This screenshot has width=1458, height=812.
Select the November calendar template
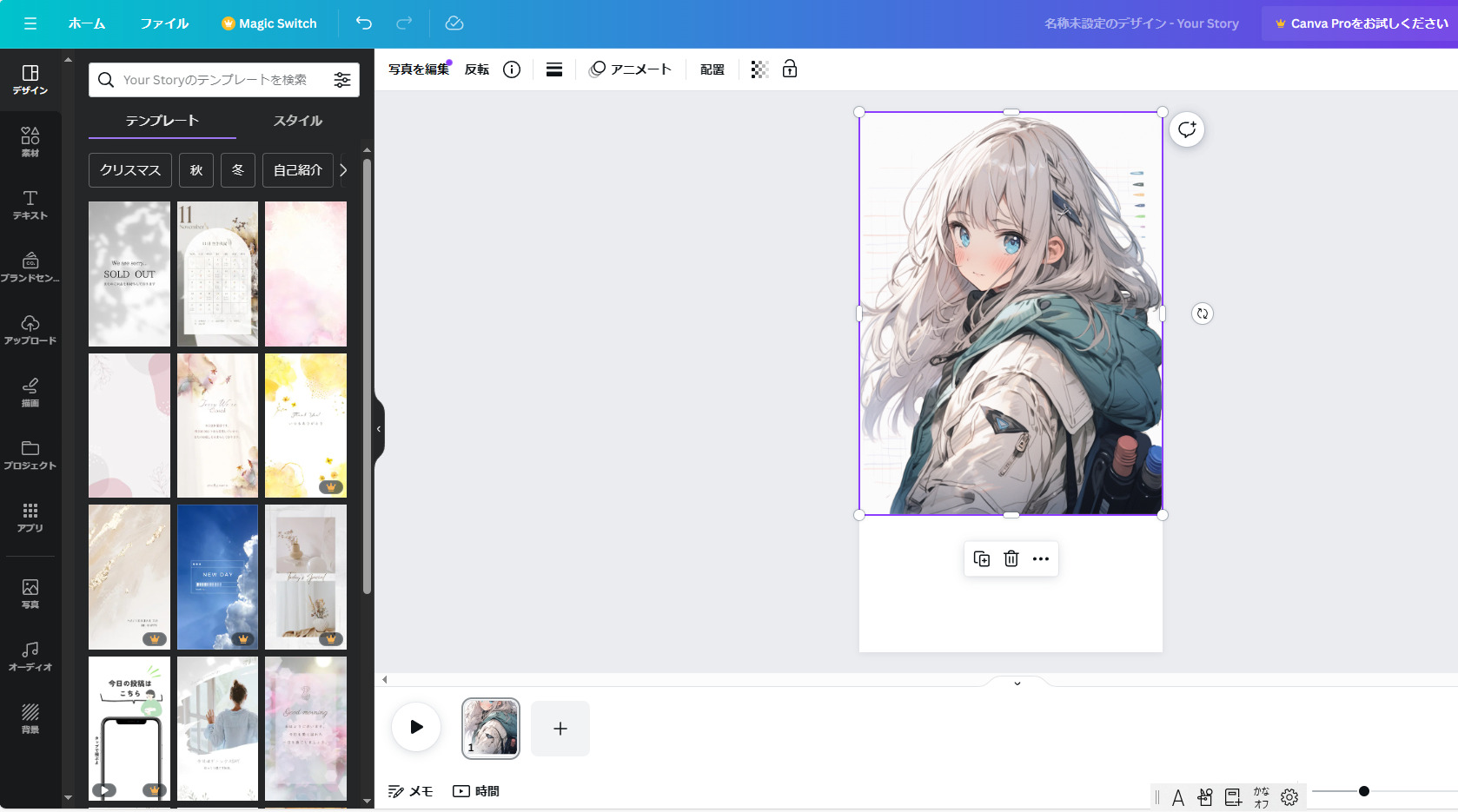217,274
